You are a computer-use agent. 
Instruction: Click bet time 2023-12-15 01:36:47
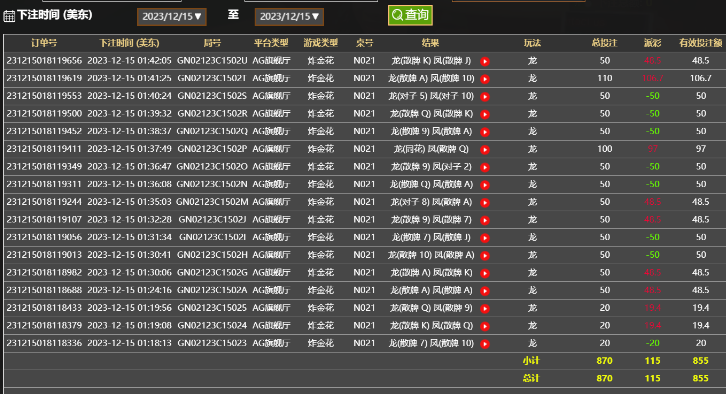click(x=129, y=167)
